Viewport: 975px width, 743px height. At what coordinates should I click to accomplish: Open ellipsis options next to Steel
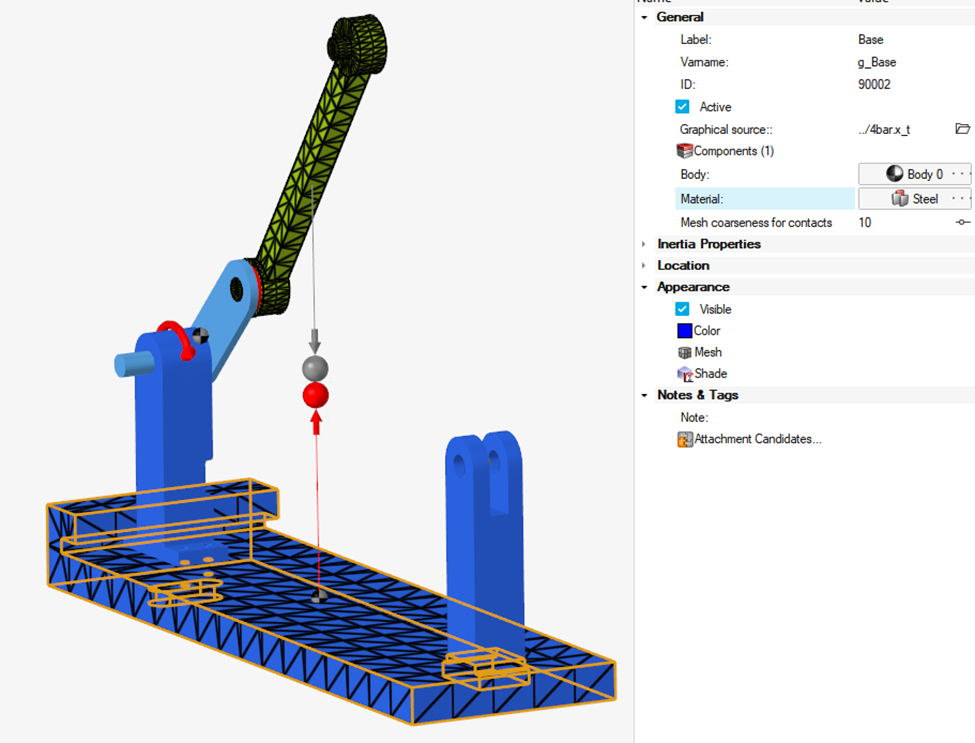pyautogui.click(x=961, y=199)
